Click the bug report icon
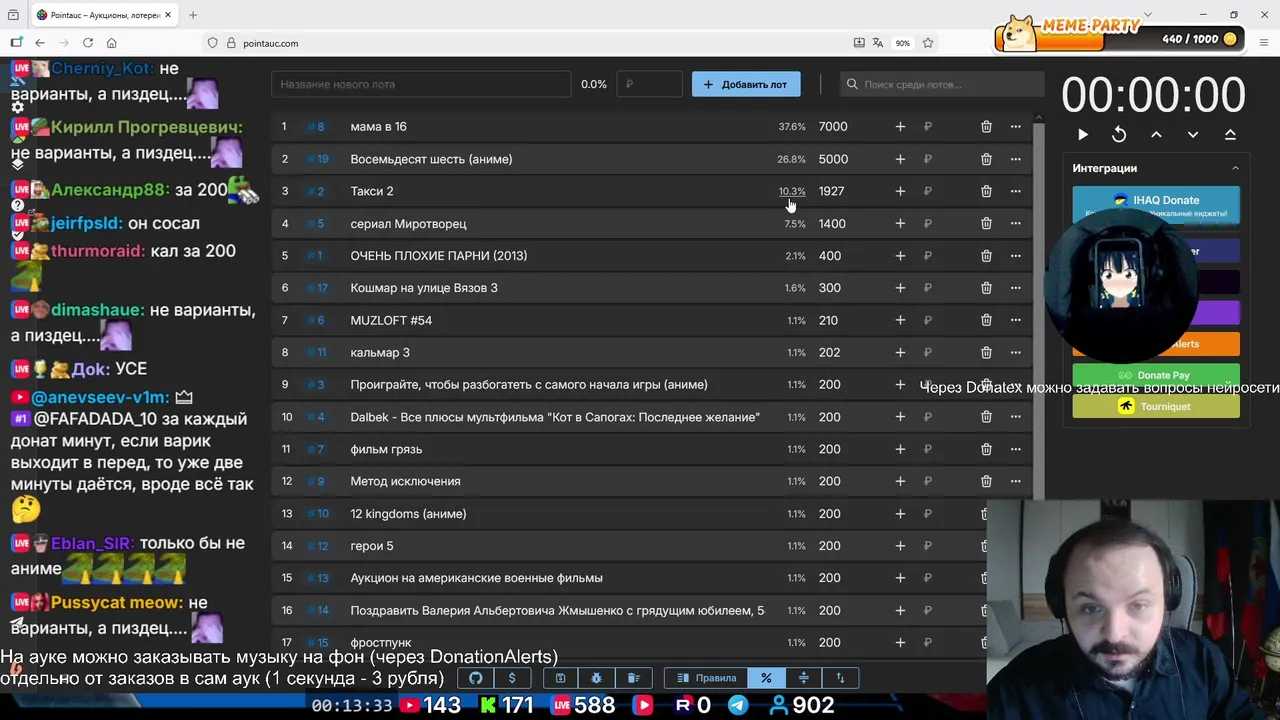This screenshot has width=1280, height=720. pos(597,678)
